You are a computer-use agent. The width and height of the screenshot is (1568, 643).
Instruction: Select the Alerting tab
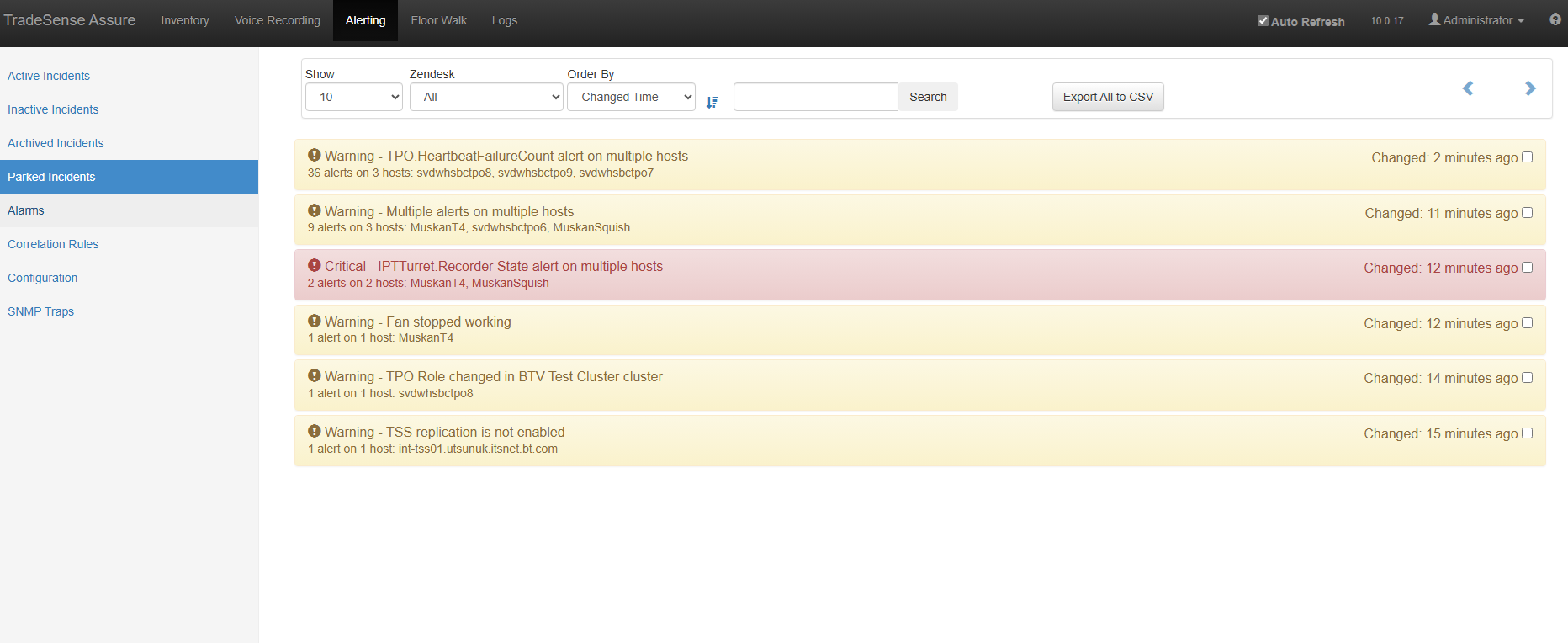click(x=366, y=20)
